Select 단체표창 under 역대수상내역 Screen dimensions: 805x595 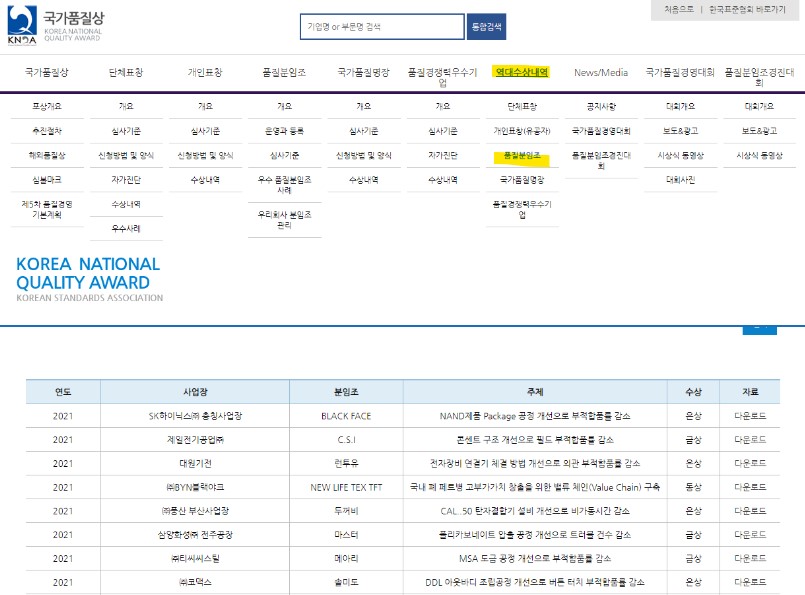522,106
